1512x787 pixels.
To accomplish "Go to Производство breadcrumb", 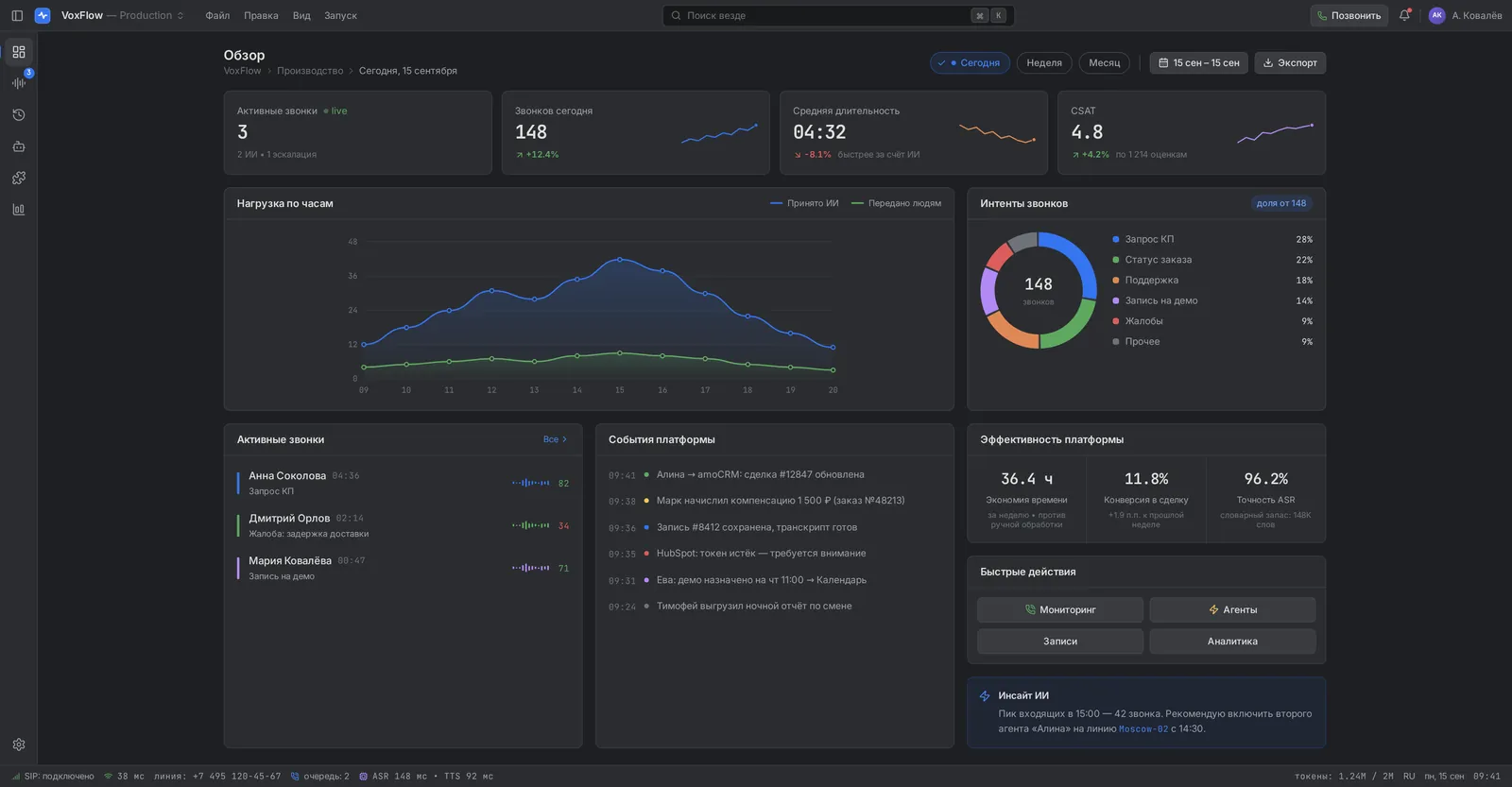I will (x=310, y=71).
